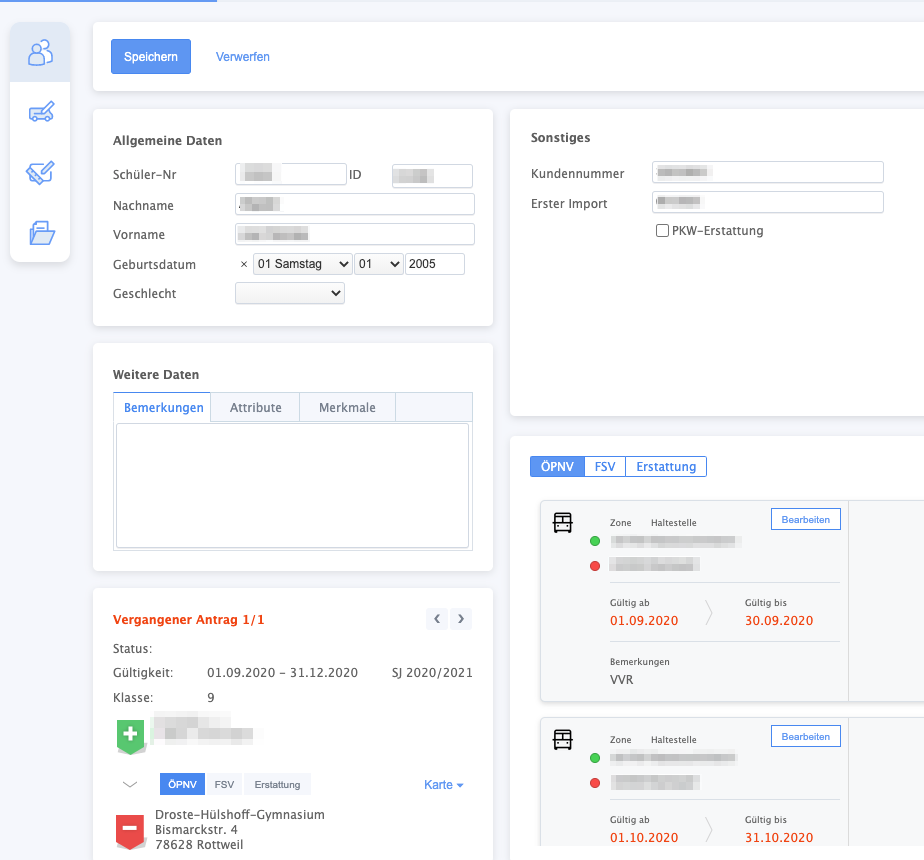924x860 pixels.
Task: Open the vehicle sidebar icon
Action: (40, 112)
